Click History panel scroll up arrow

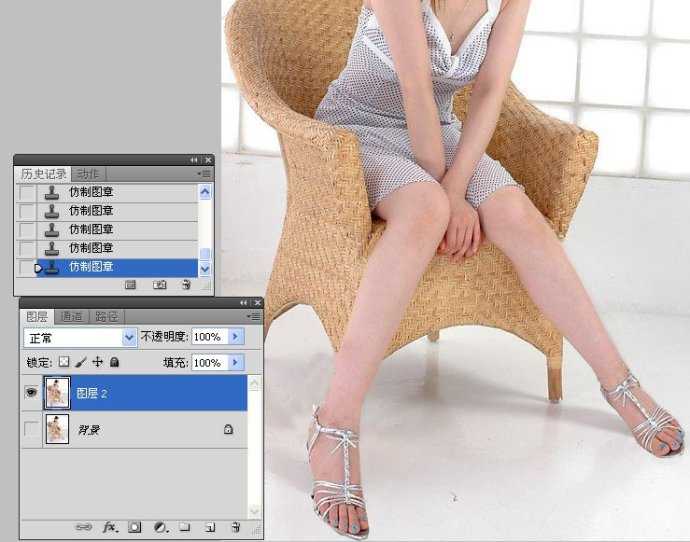click(x=205, y=191)
